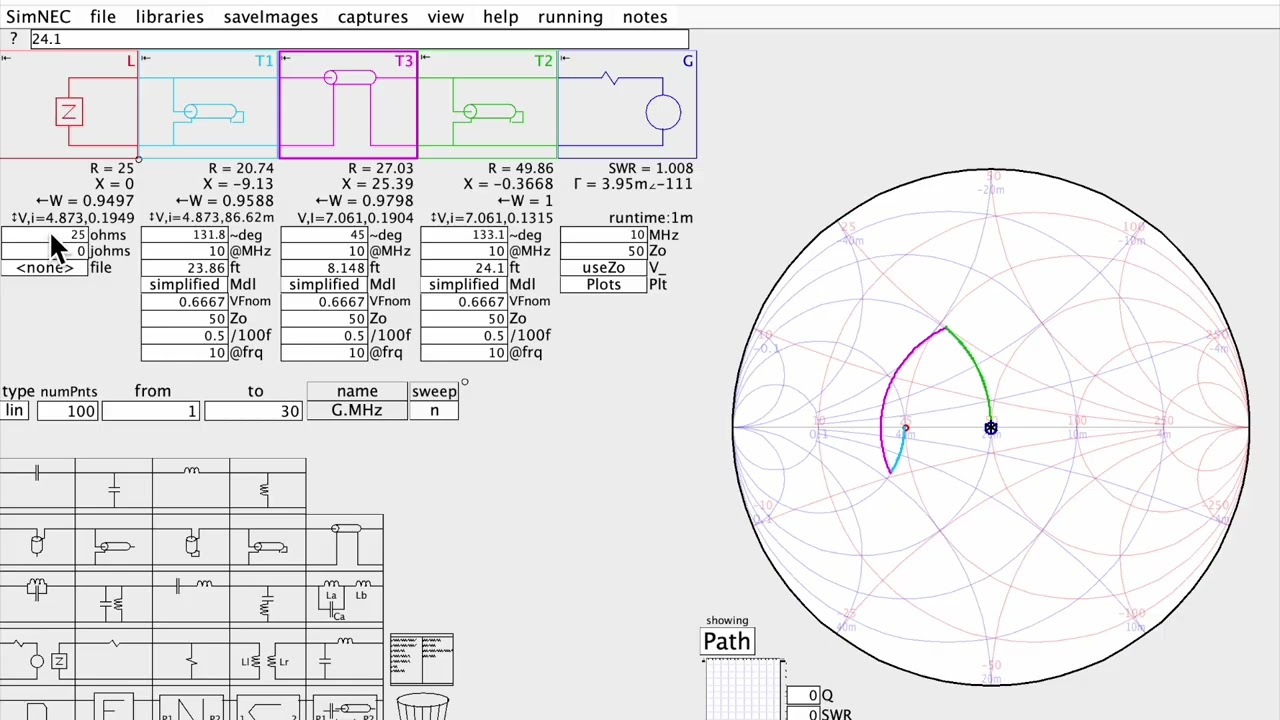Edit the generator frequency MHz field
The width and height of the screenshot is (1280, 720).
tap(603, 235)
